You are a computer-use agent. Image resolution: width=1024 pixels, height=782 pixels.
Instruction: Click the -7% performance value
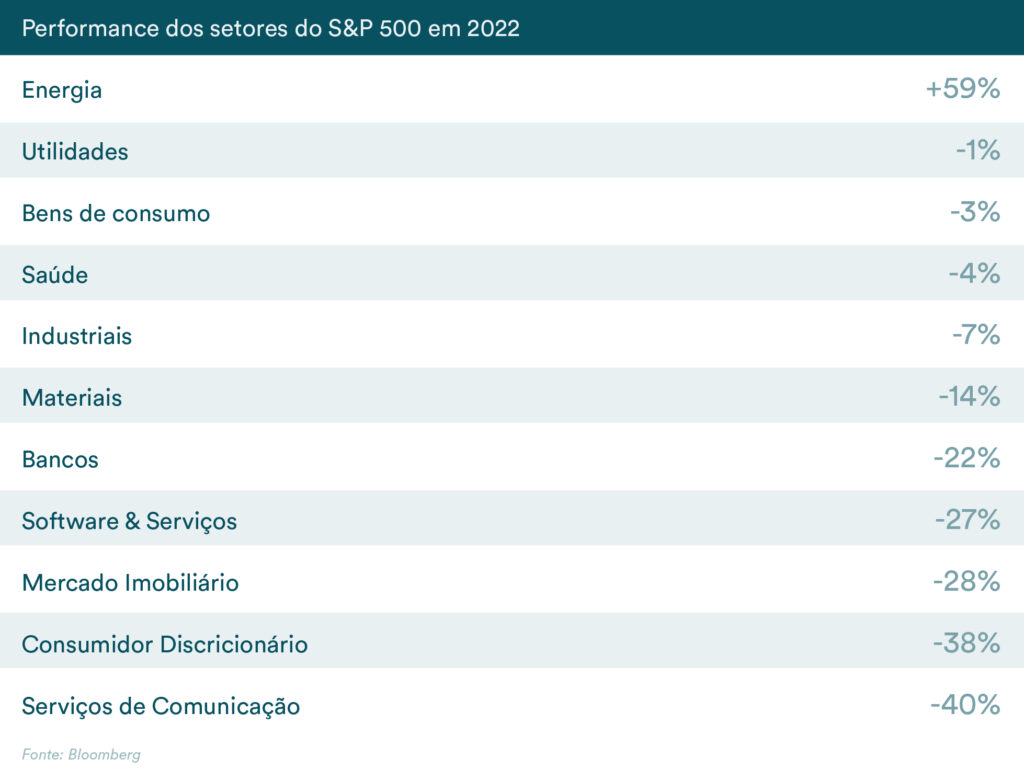[x=976, y=335]
